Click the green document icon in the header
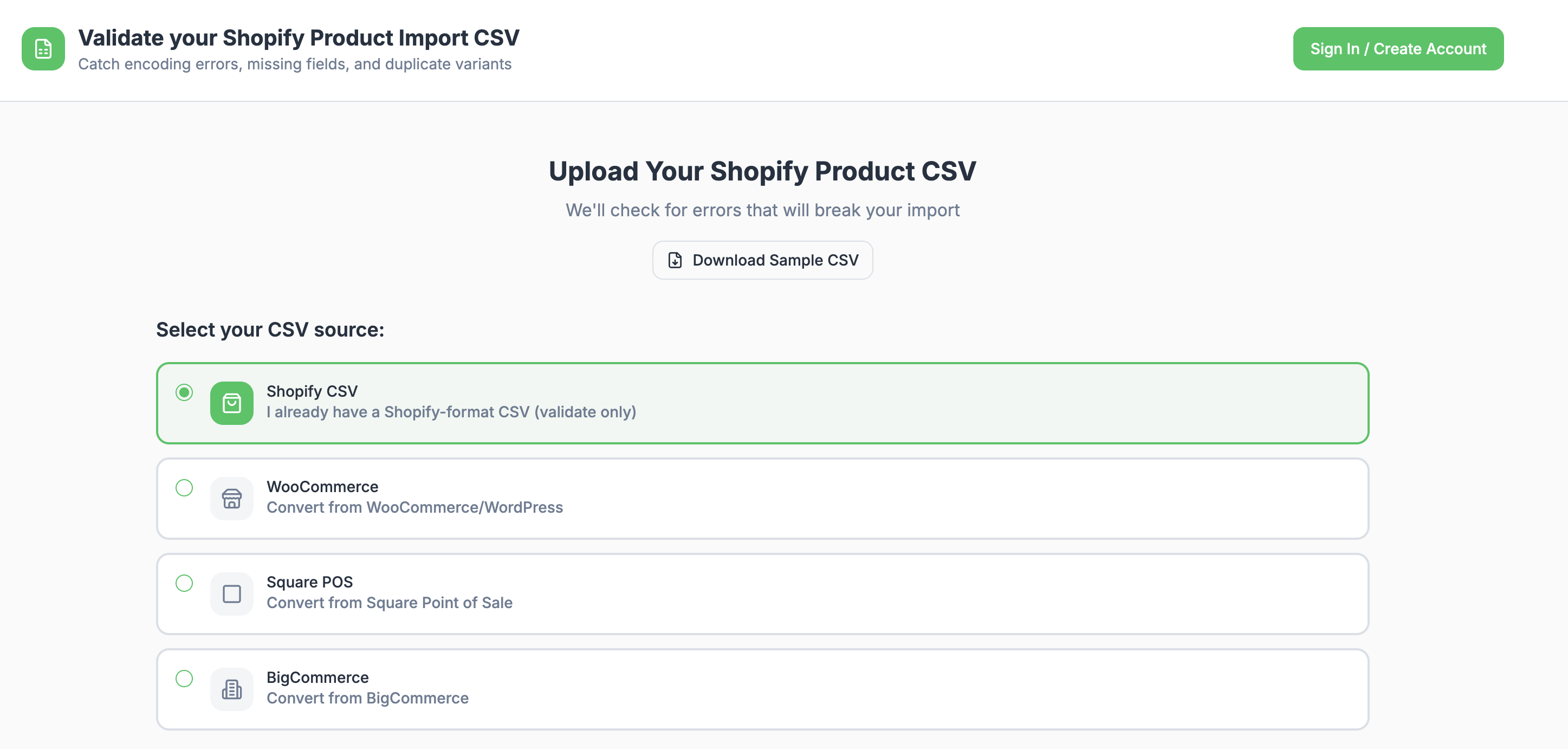The image size is (1568, 749). pyautogui.click(x=42, y=49)
